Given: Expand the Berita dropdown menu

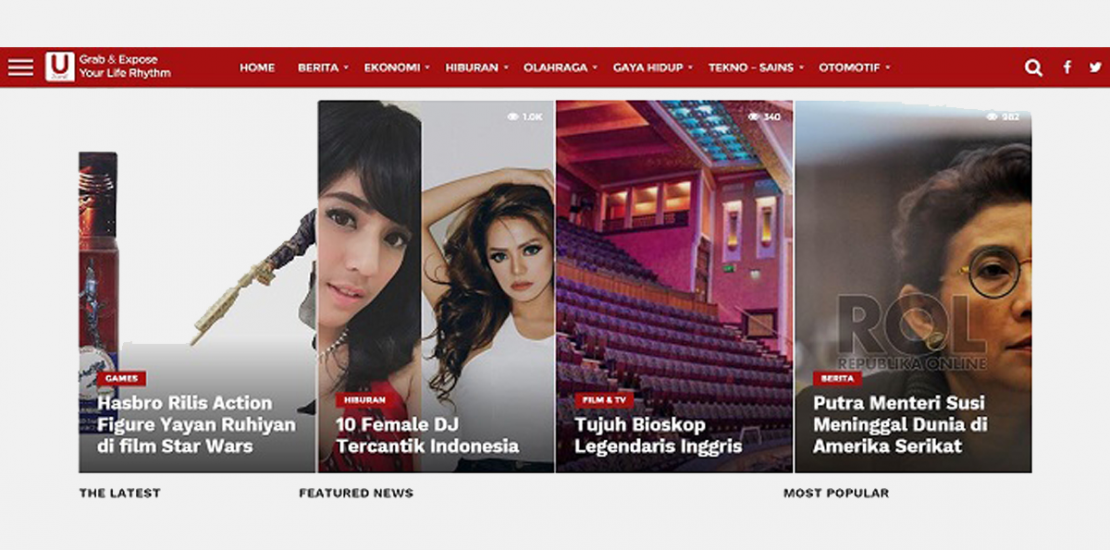Looking at the screenshot, I should coord(323,68).
